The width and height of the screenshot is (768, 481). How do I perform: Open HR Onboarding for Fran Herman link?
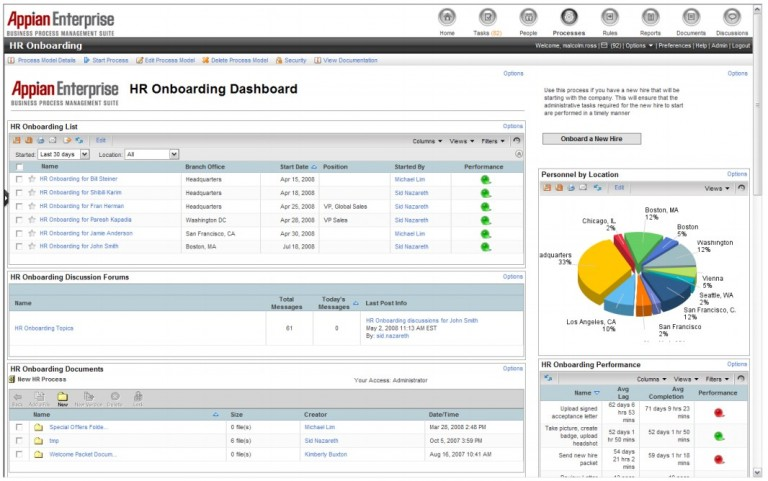(x=82, y=206)
